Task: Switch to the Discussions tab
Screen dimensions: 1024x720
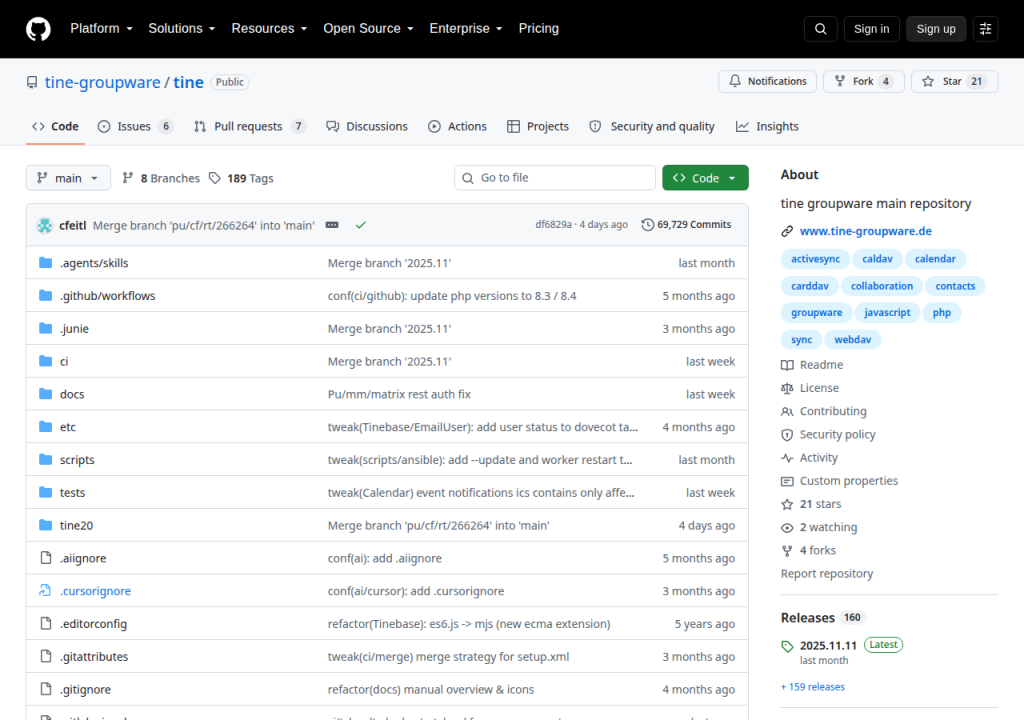Action: (x=367, y=126)
